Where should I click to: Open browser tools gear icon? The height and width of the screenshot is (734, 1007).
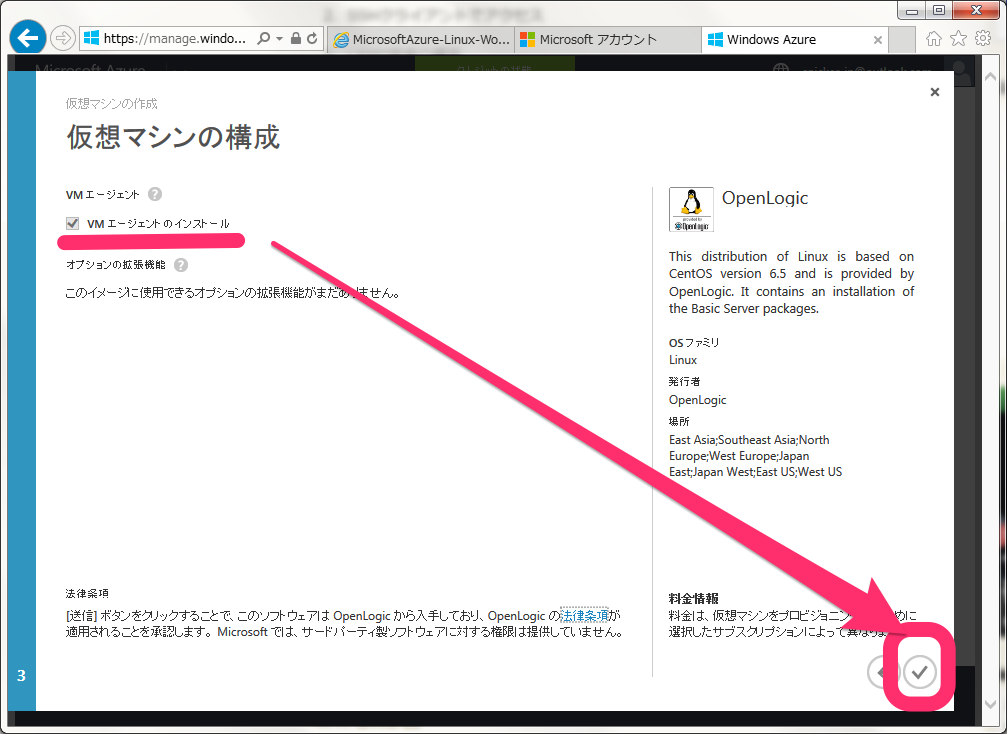pyautogui.click(x=983, y=39)
